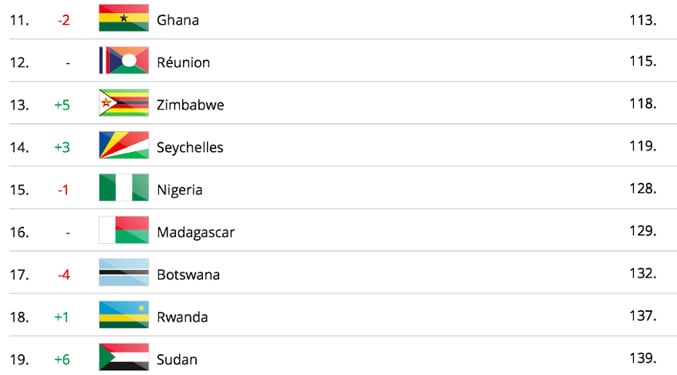Click Zimbabwe's +5 rank change indicator
The width and height of the screenshot is (677, 375).
(x=62, y=105)
